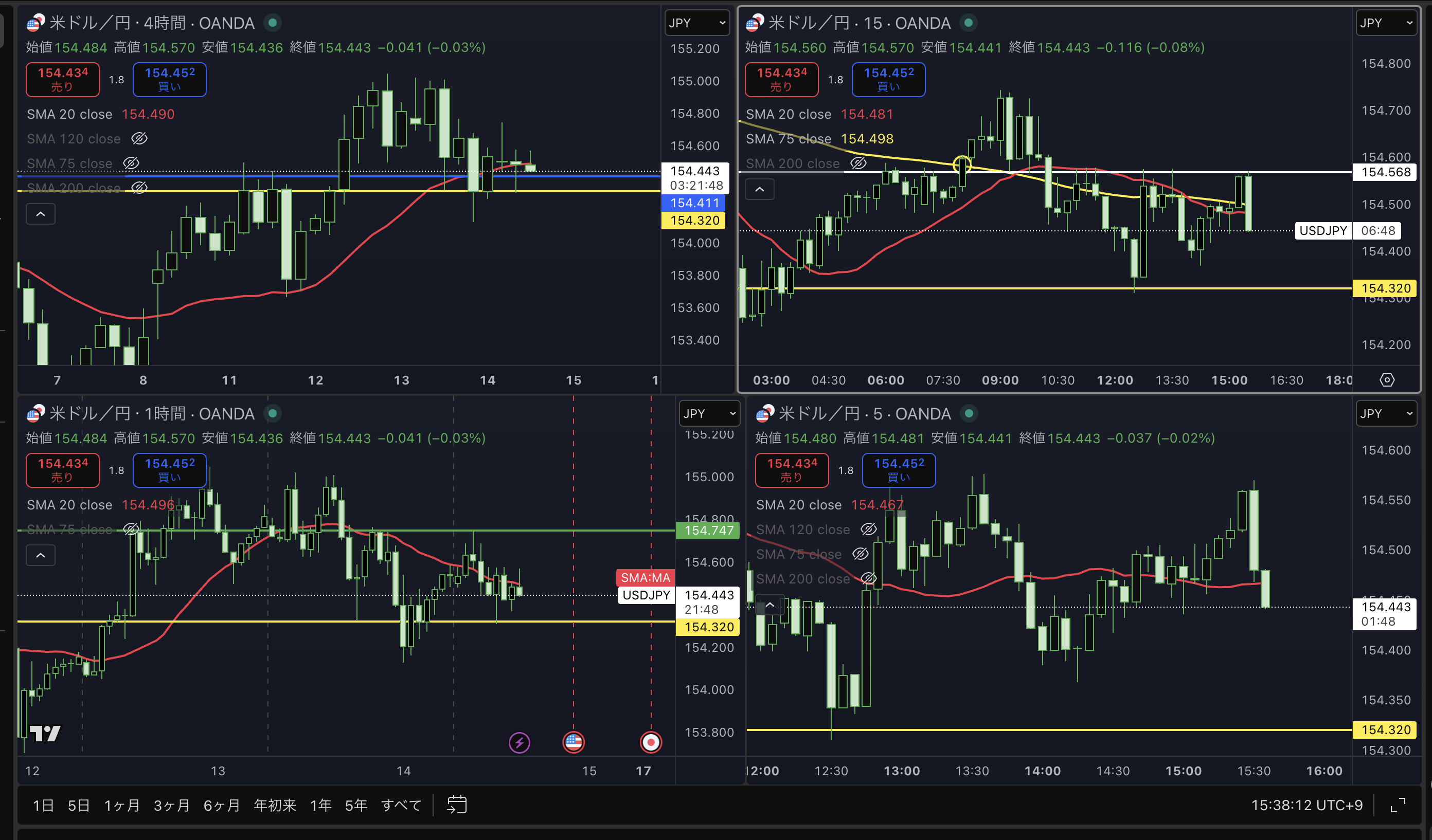Collapse indicator legend on 1-hour chart

pos(41,555)
